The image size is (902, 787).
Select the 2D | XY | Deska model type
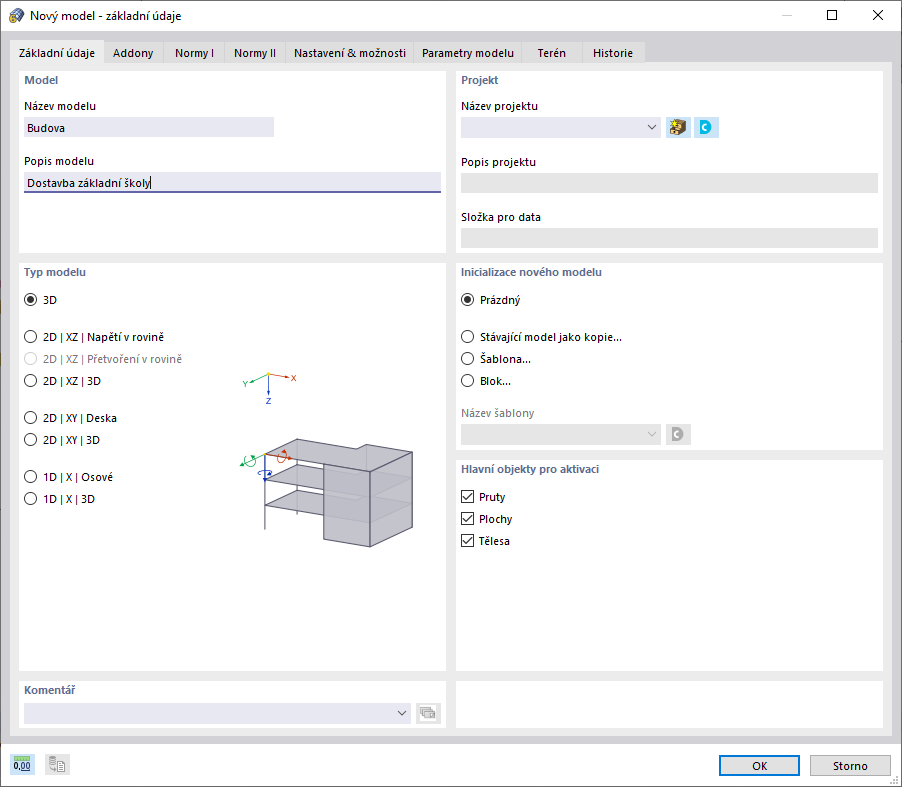pos(30,418)
